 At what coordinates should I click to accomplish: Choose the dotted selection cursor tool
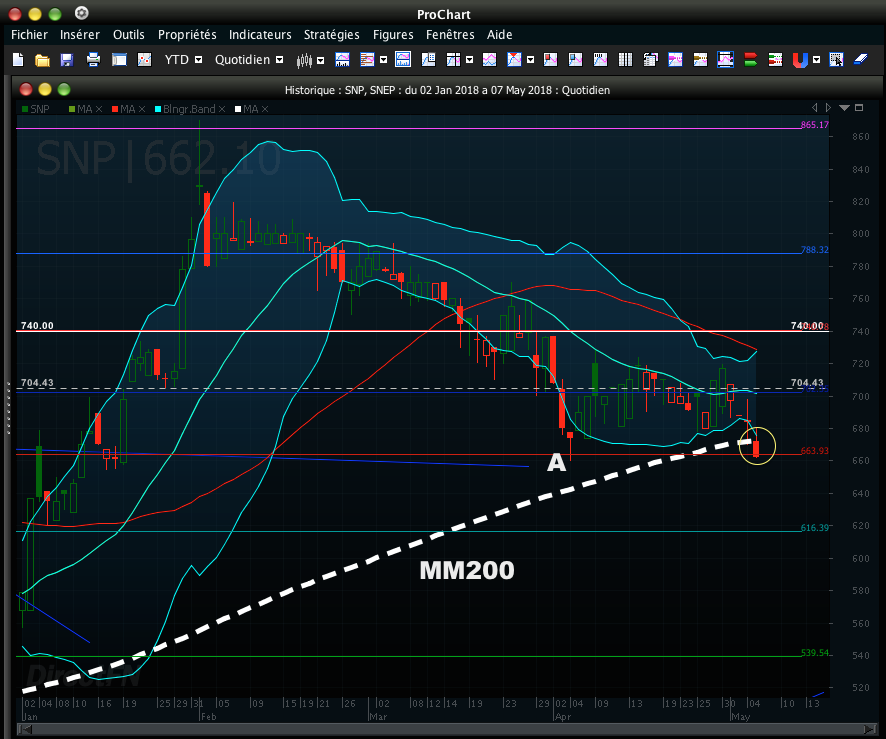(836, 59)
